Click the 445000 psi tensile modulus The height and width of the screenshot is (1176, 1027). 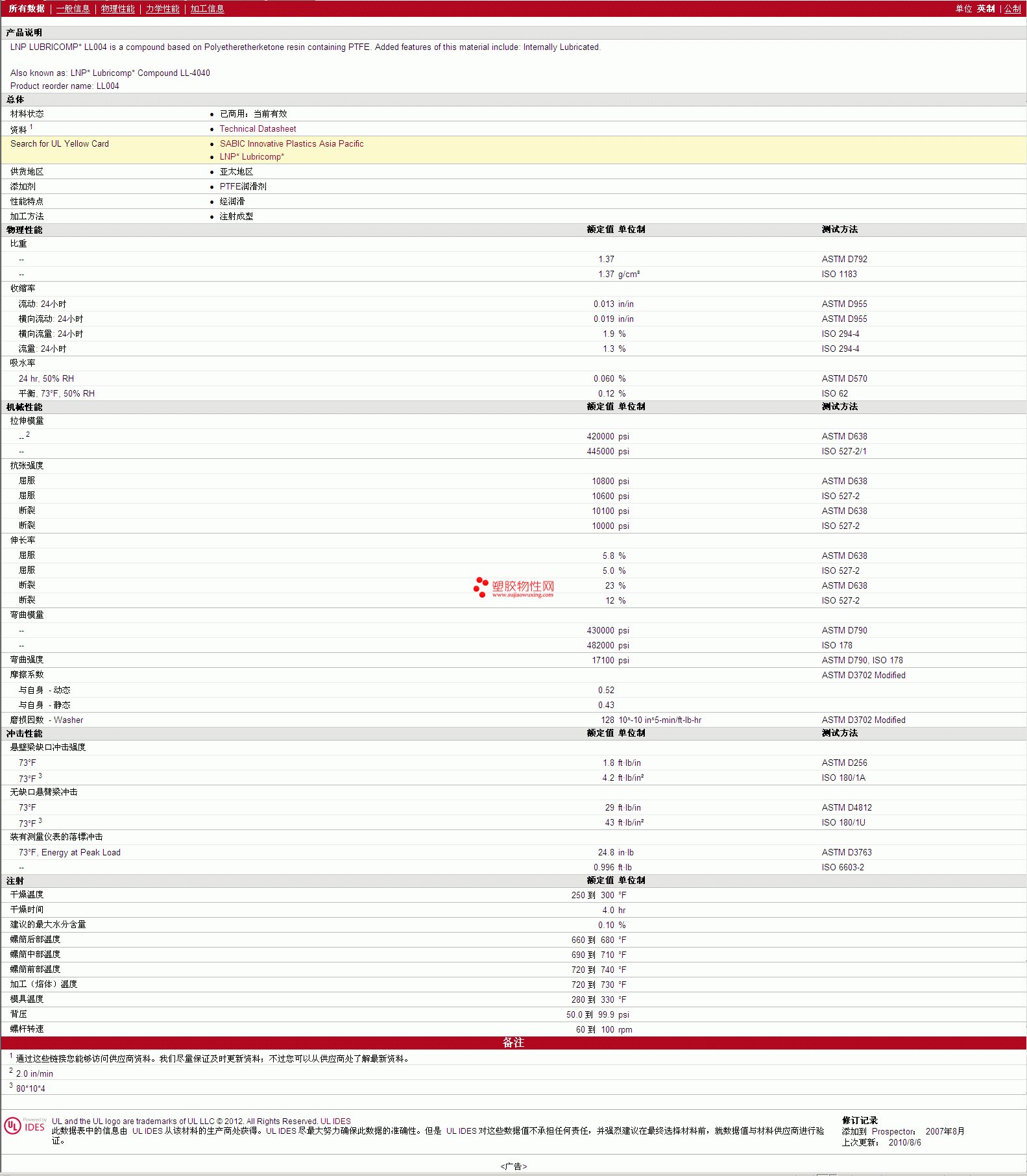608,452
